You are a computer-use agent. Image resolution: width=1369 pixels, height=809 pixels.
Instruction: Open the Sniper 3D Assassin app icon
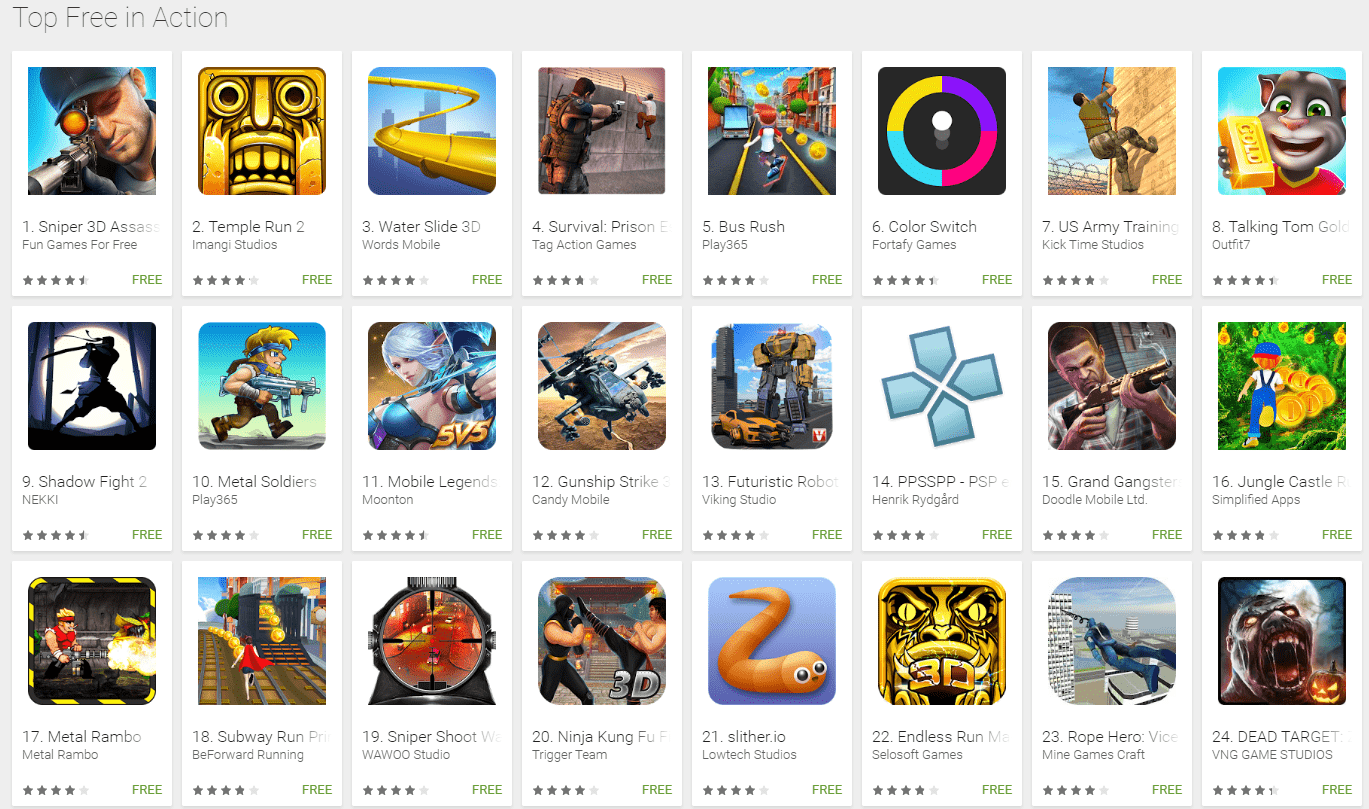coord(92,131)
